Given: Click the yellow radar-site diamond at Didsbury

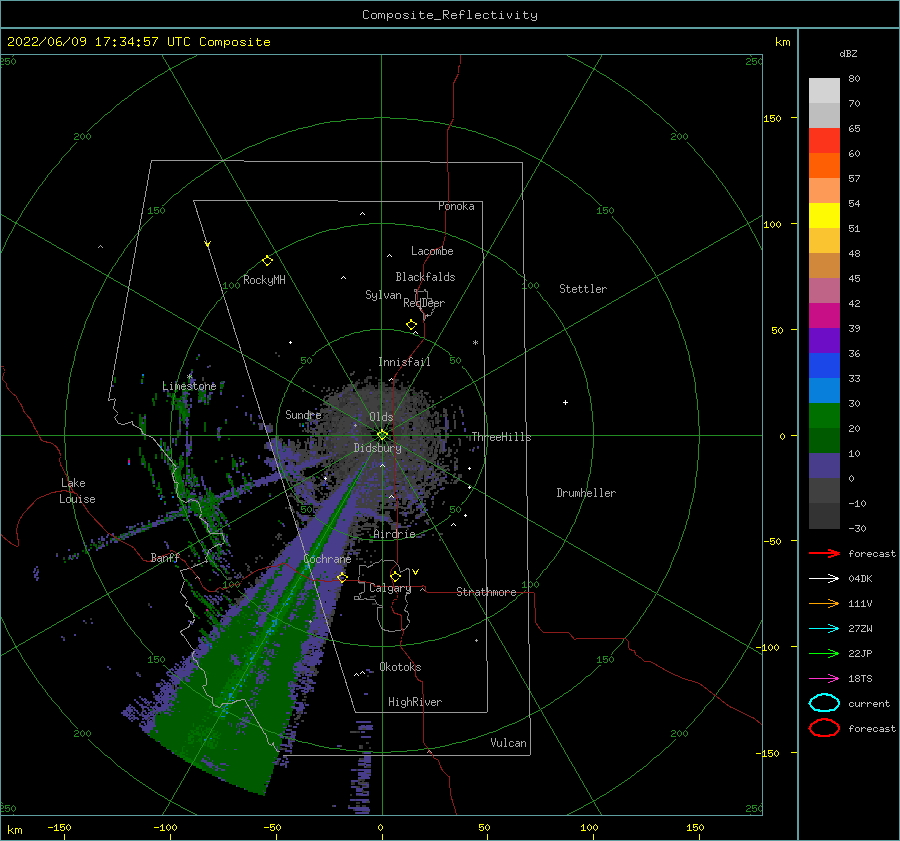Looking at the screenshot, I should click(x=382, y=435).
